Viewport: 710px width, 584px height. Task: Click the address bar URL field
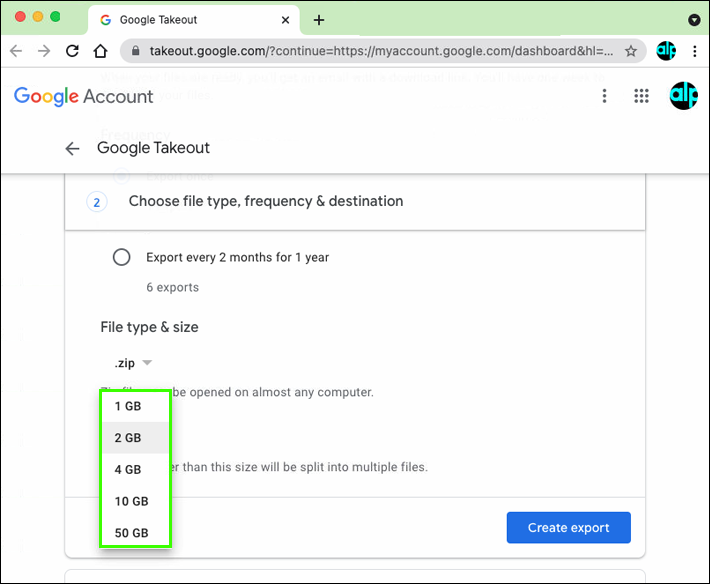click(x=380, y=51)
